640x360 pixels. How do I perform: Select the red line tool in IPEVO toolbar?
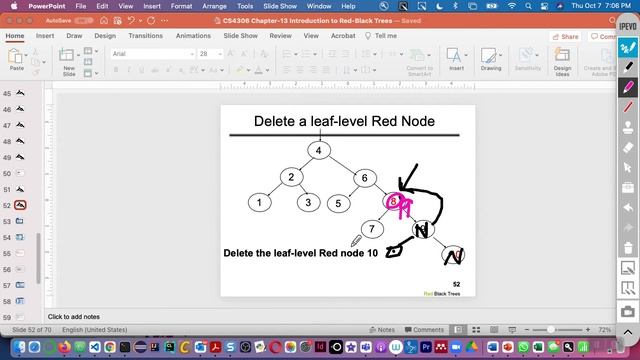coord(628,107)
